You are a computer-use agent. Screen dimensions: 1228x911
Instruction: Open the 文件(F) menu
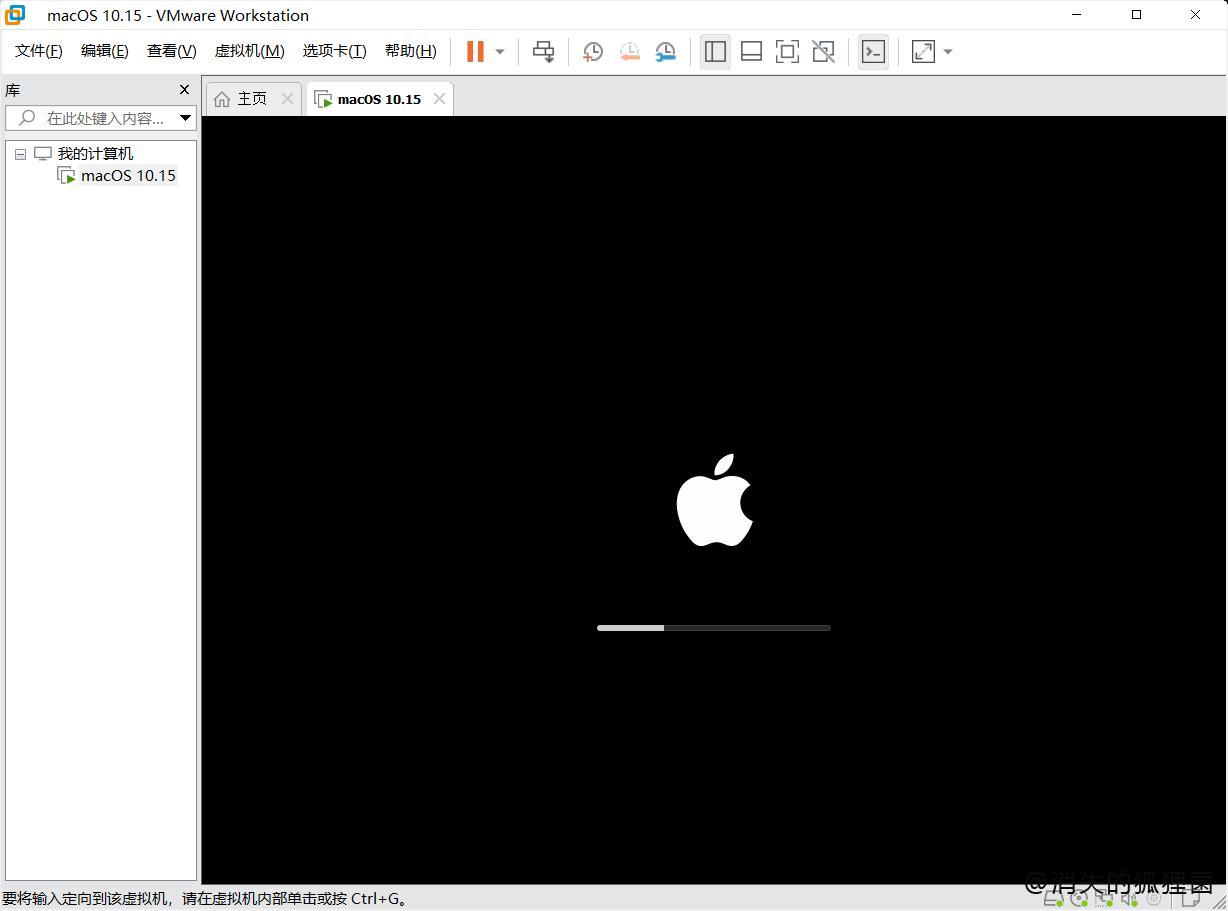(x=39, y=51)
